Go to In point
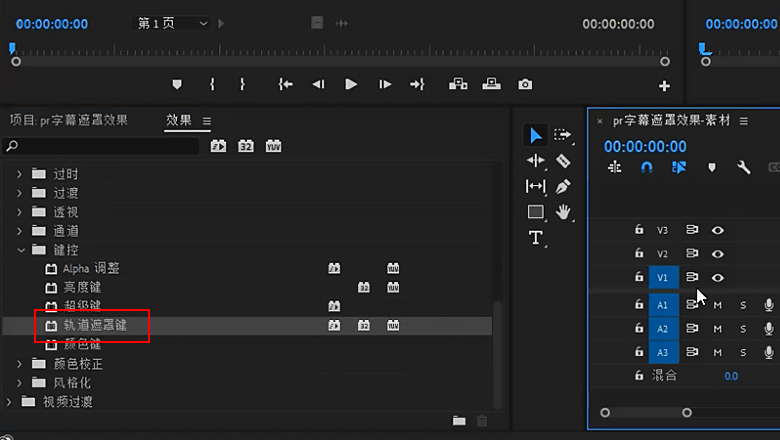This screenshot has width=780, height=440. [x=285, y=85]
